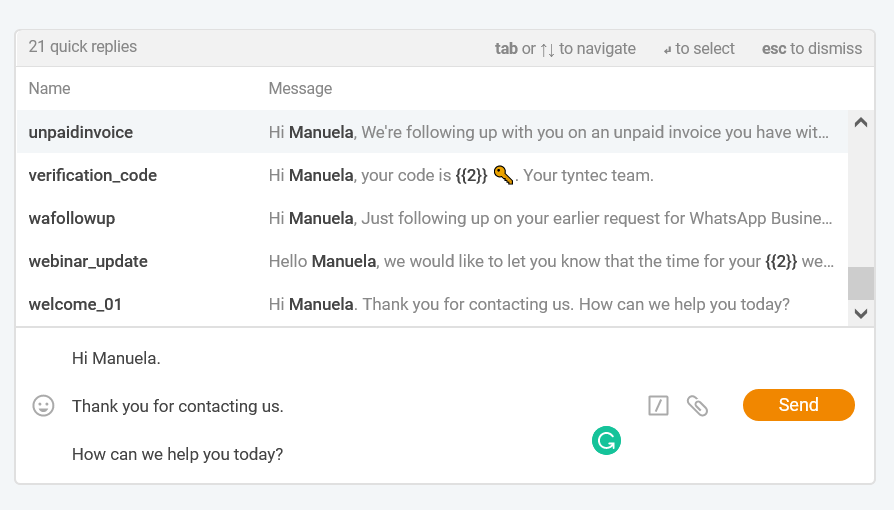Select the welcome_01 quick reply

tap(432, 304)
